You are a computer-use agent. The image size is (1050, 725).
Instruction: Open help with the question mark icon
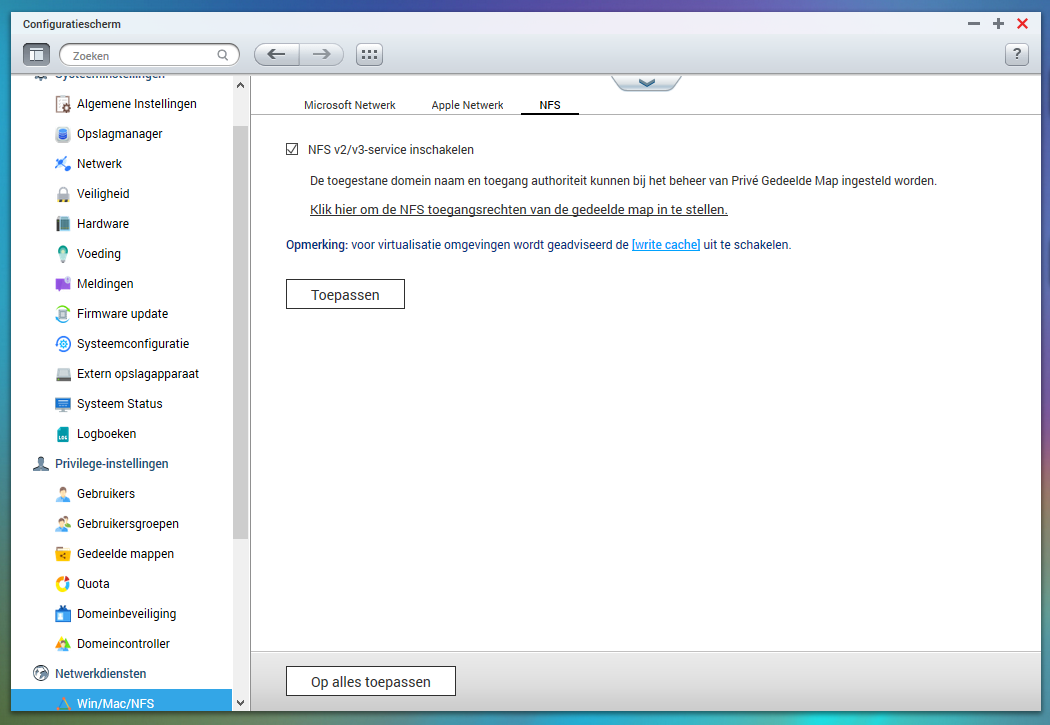click(1017, 54)
